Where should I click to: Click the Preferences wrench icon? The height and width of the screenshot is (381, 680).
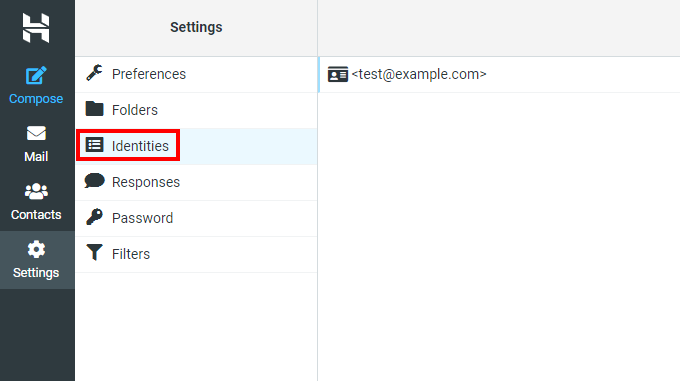pos(94,73)
